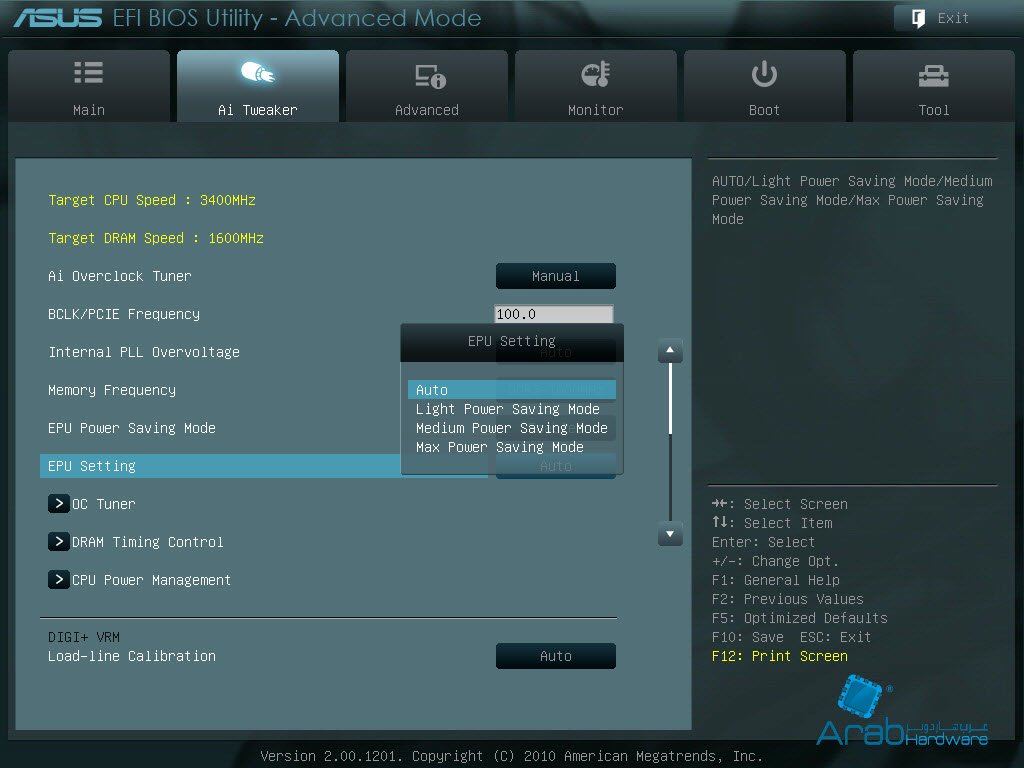
Task: Click the EPU Setting popup title
Action: [x=511, y=341]
